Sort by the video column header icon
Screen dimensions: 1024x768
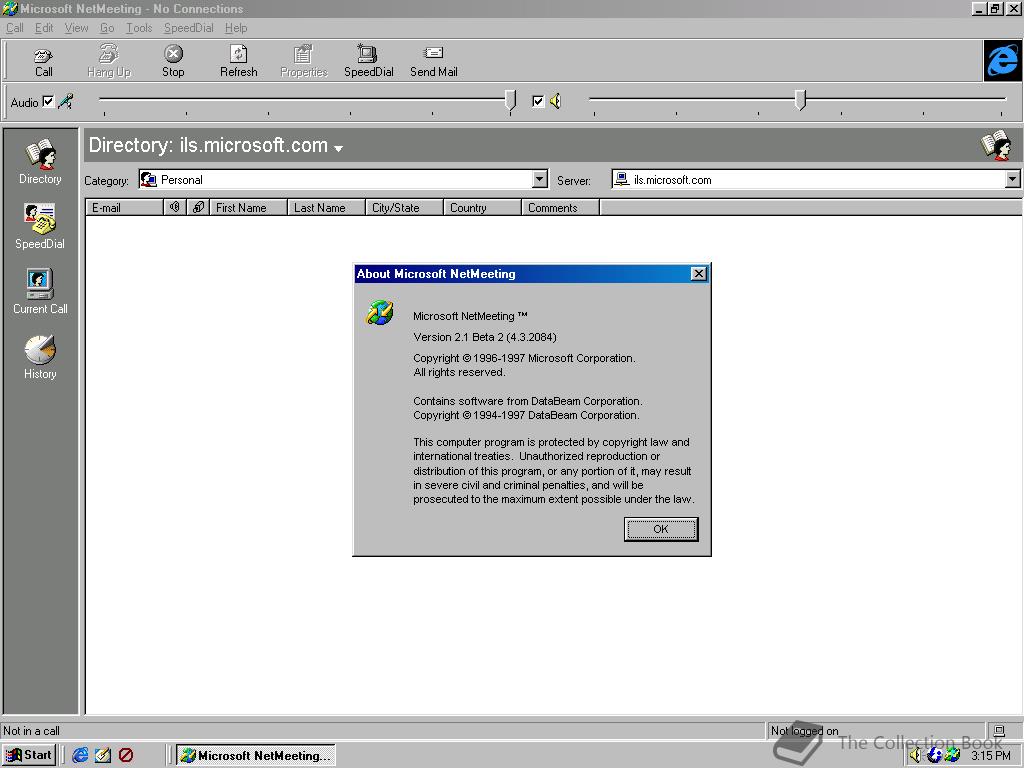pos(198,207)
